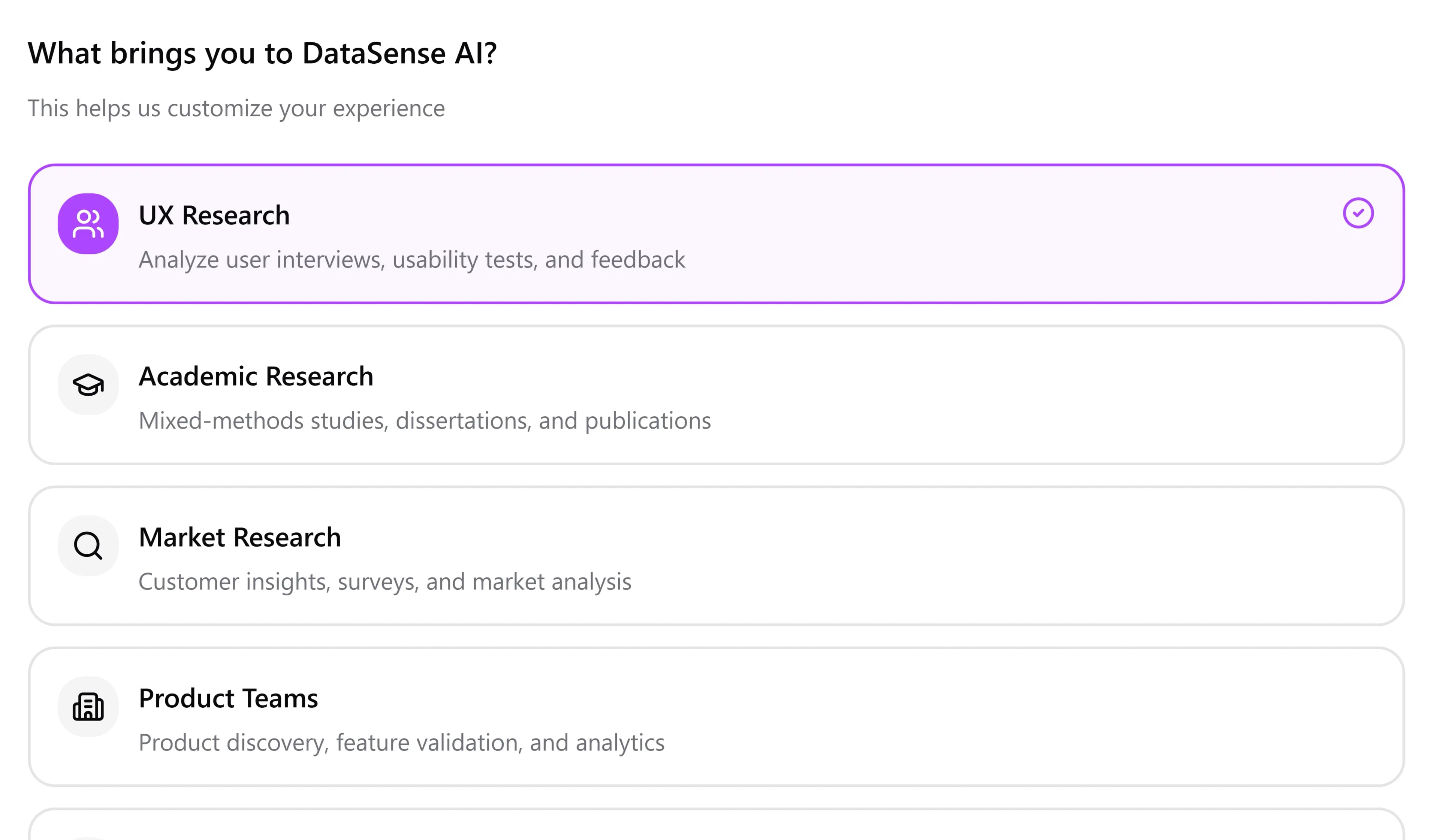Image resolution: width=1439 pixels, height=840 pixels.
Task: Click the word 'feedback' in UX Research description
Action: coord(638,260)
